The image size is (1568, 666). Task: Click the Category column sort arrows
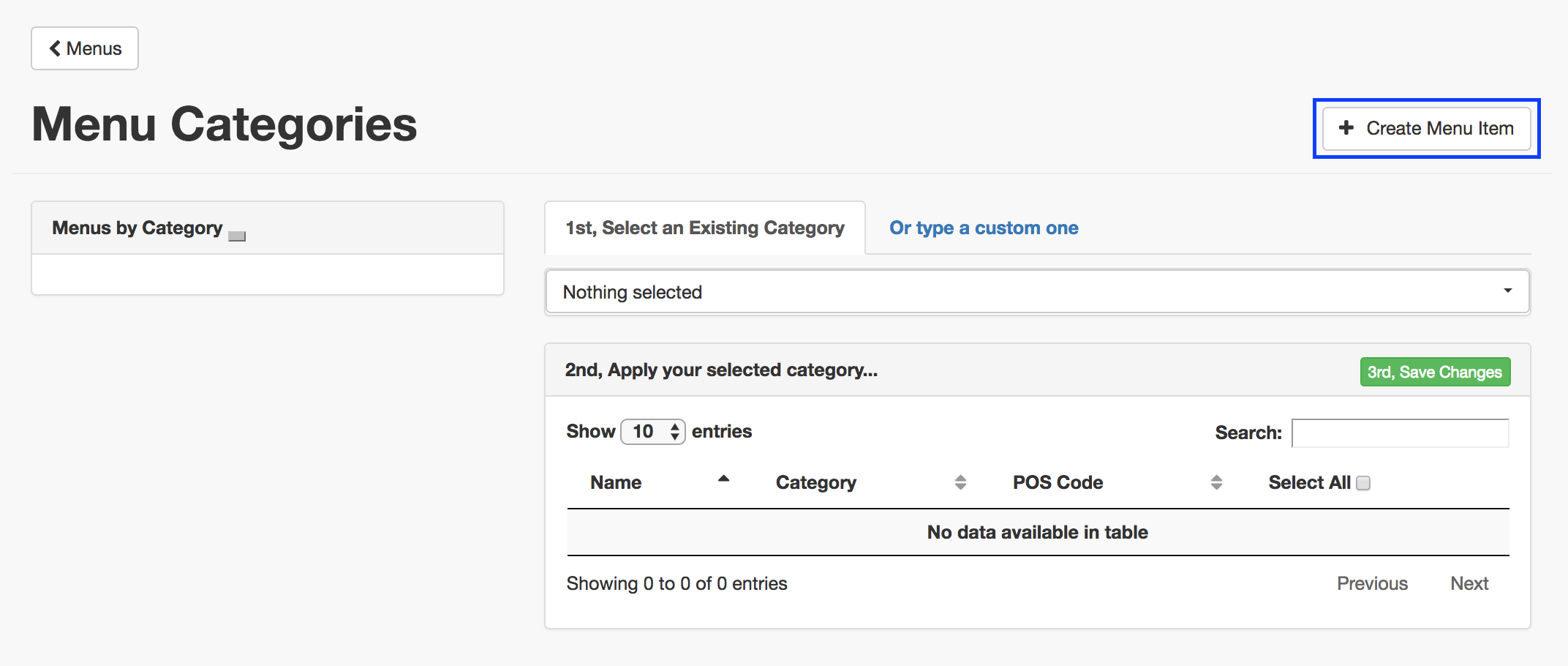(x=960, y=482)
